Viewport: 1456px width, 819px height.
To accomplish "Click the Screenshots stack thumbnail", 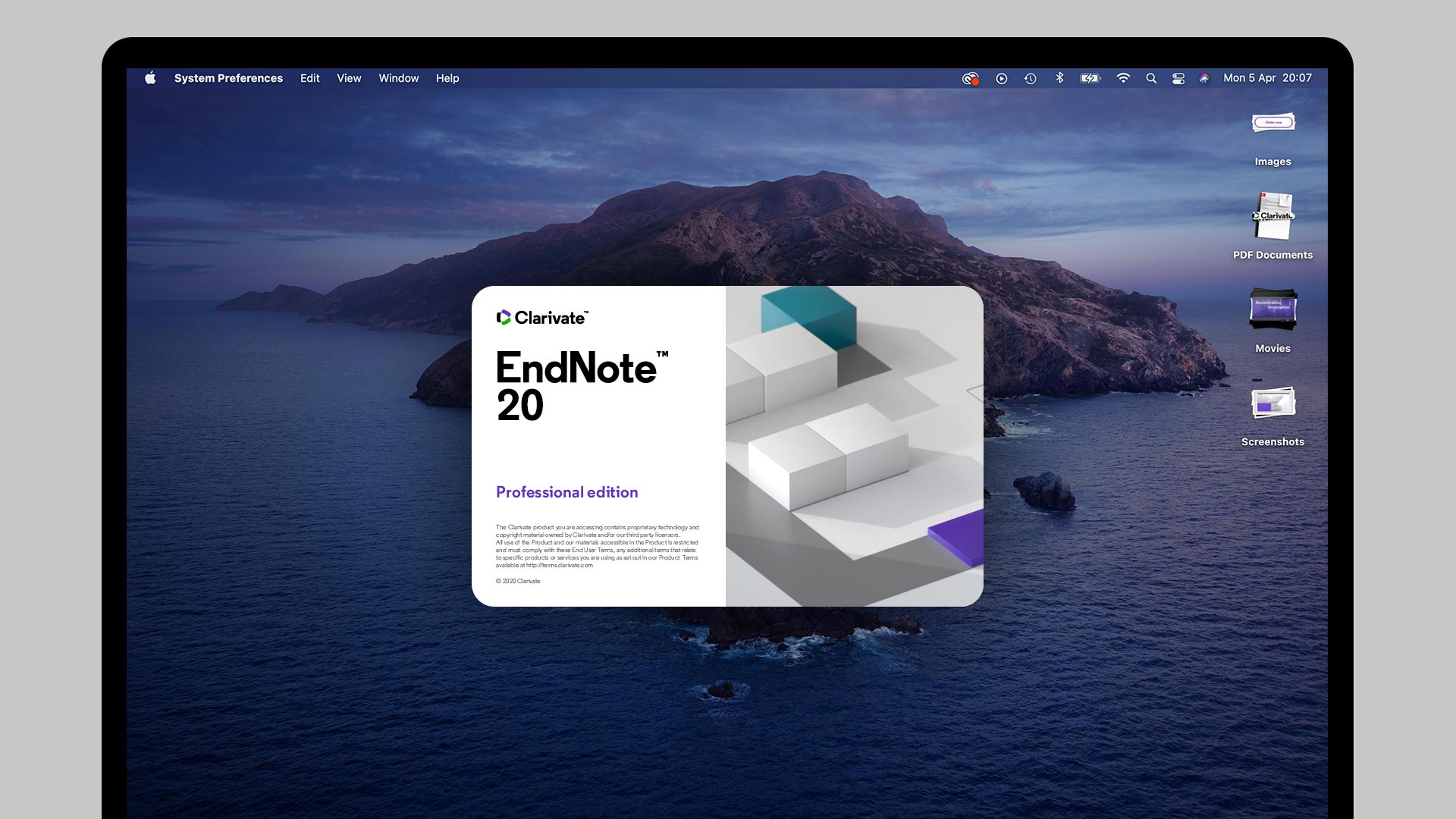I will 1272,403.
